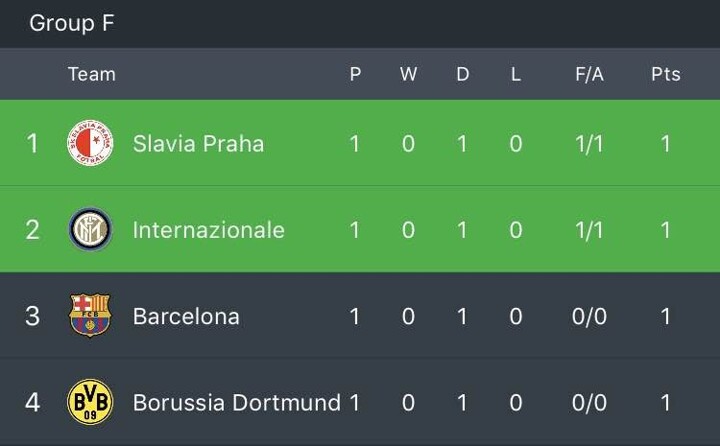This screenshot has height=446, width=720.
Task: Click Barcelona's 0/0 goals value
Action: [x=589, y=316]
